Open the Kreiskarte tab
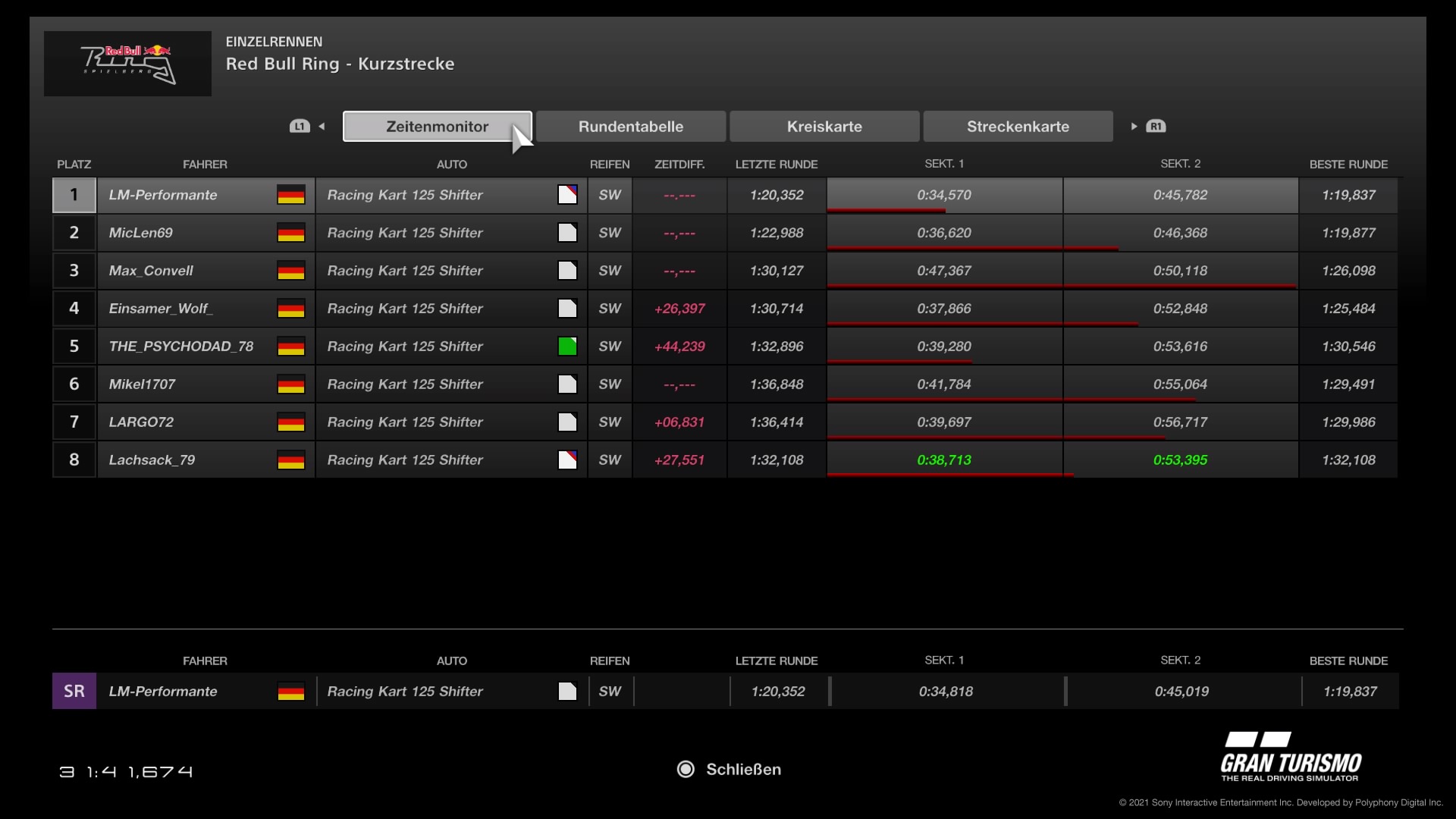The image size is (1456, 819). (824, 127)
